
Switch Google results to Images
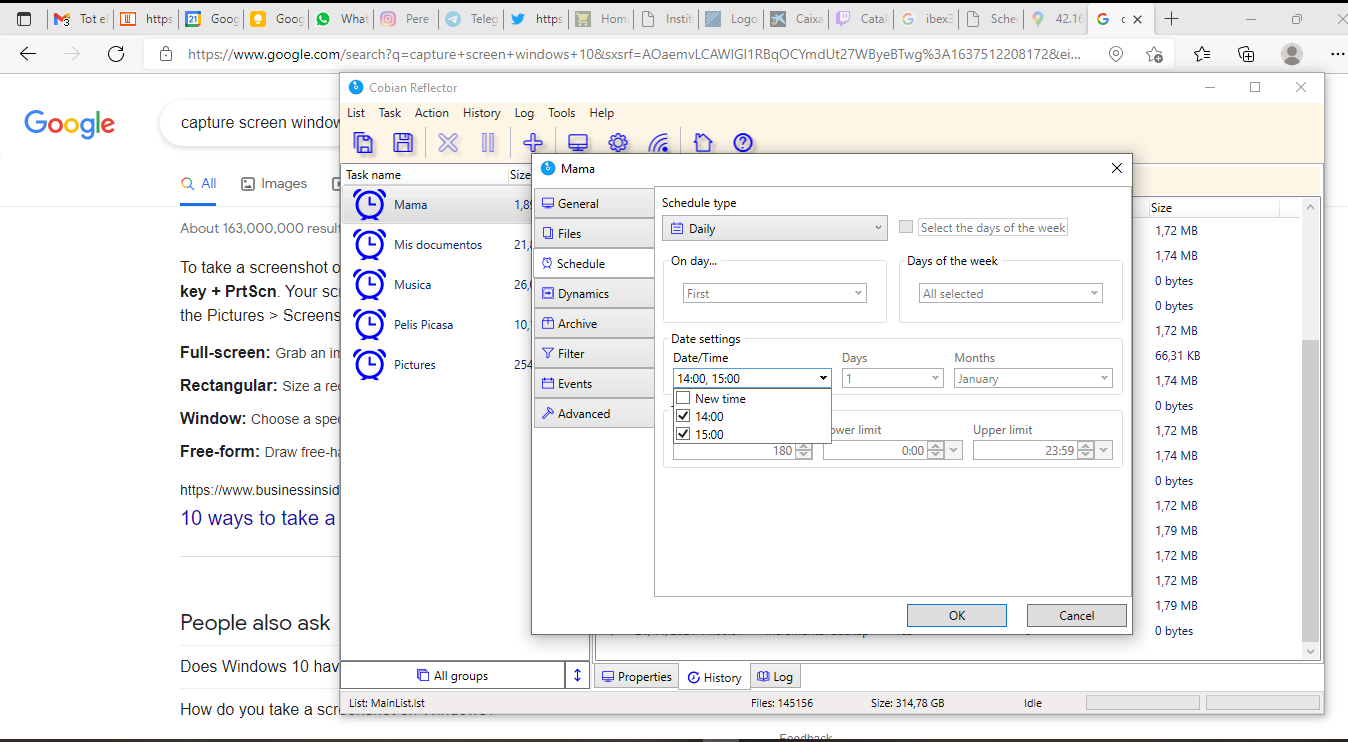pyautogui.click(x=274, y=183)
